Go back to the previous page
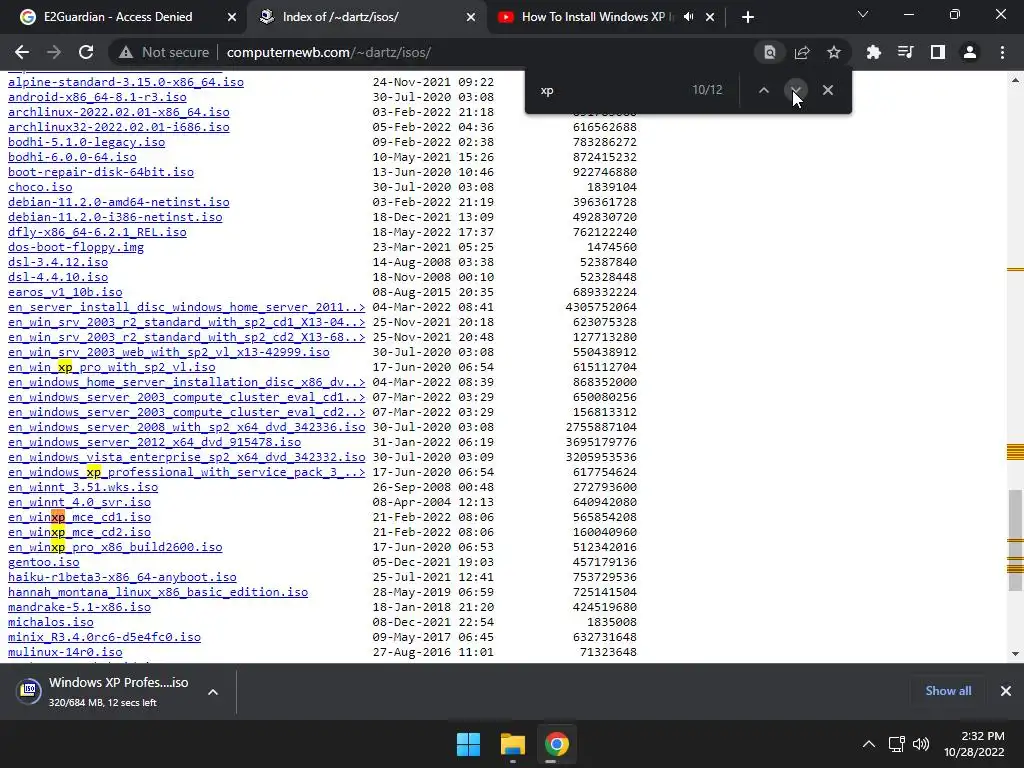 pyautogui.click(x=22, y=52)
